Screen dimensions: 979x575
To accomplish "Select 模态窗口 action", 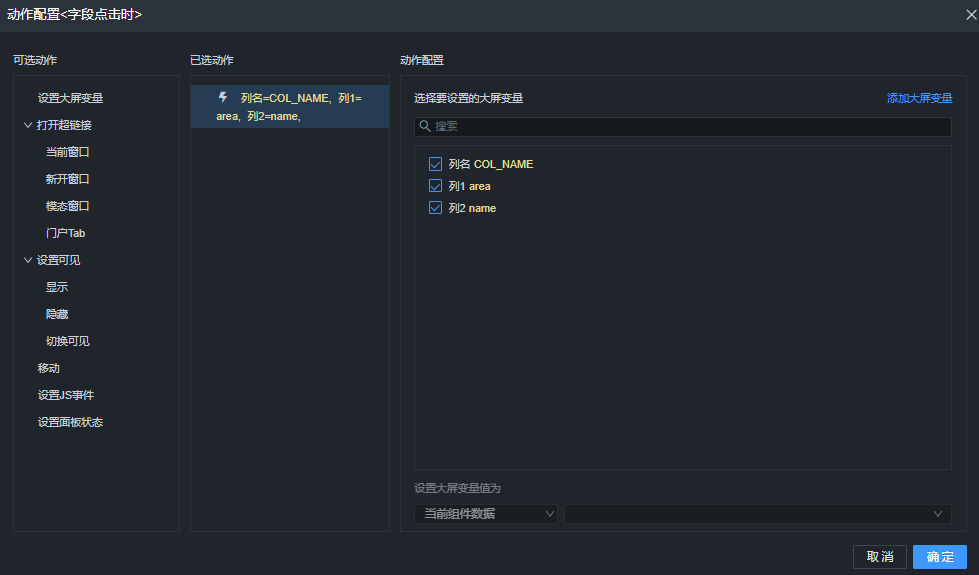I will (x=67, y=206).
